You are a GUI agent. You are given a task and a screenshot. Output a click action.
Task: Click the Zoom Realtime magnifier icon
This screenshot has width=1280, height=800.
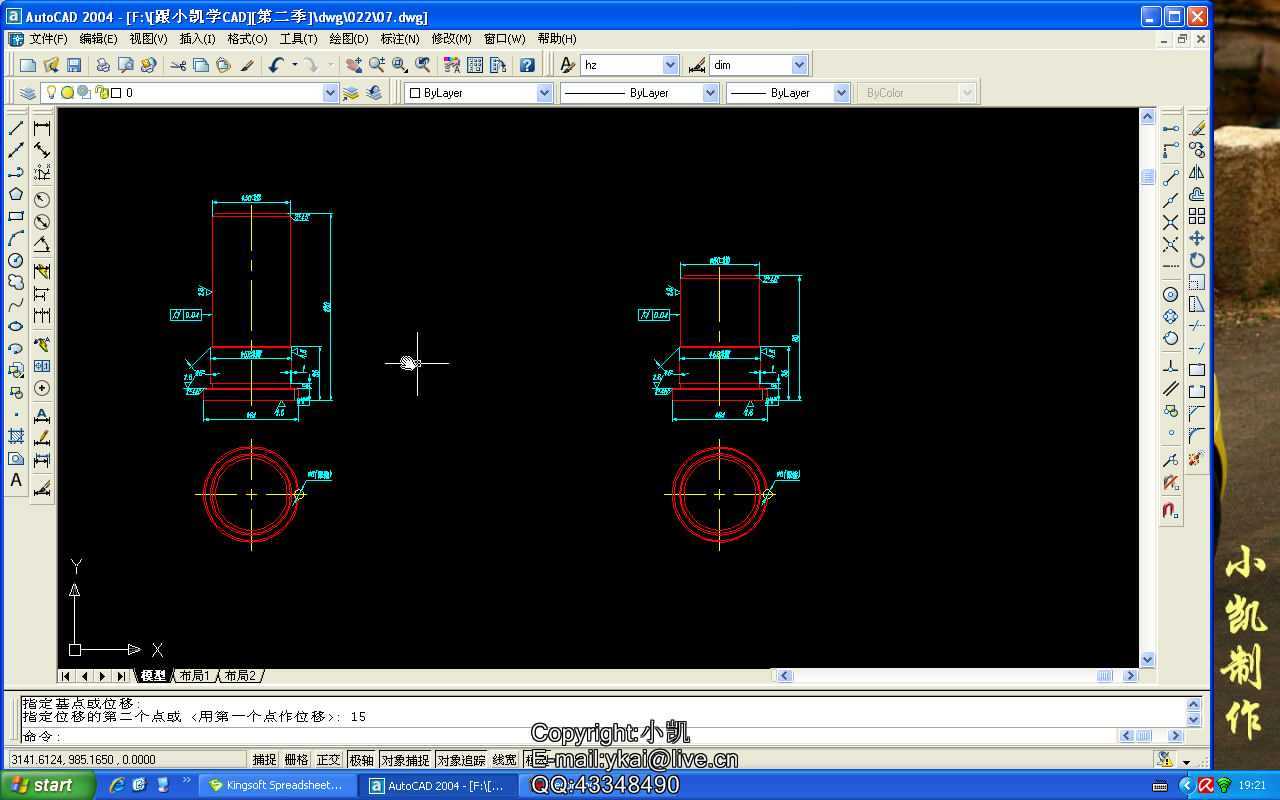pyautogui.click(x=377, y=65)
